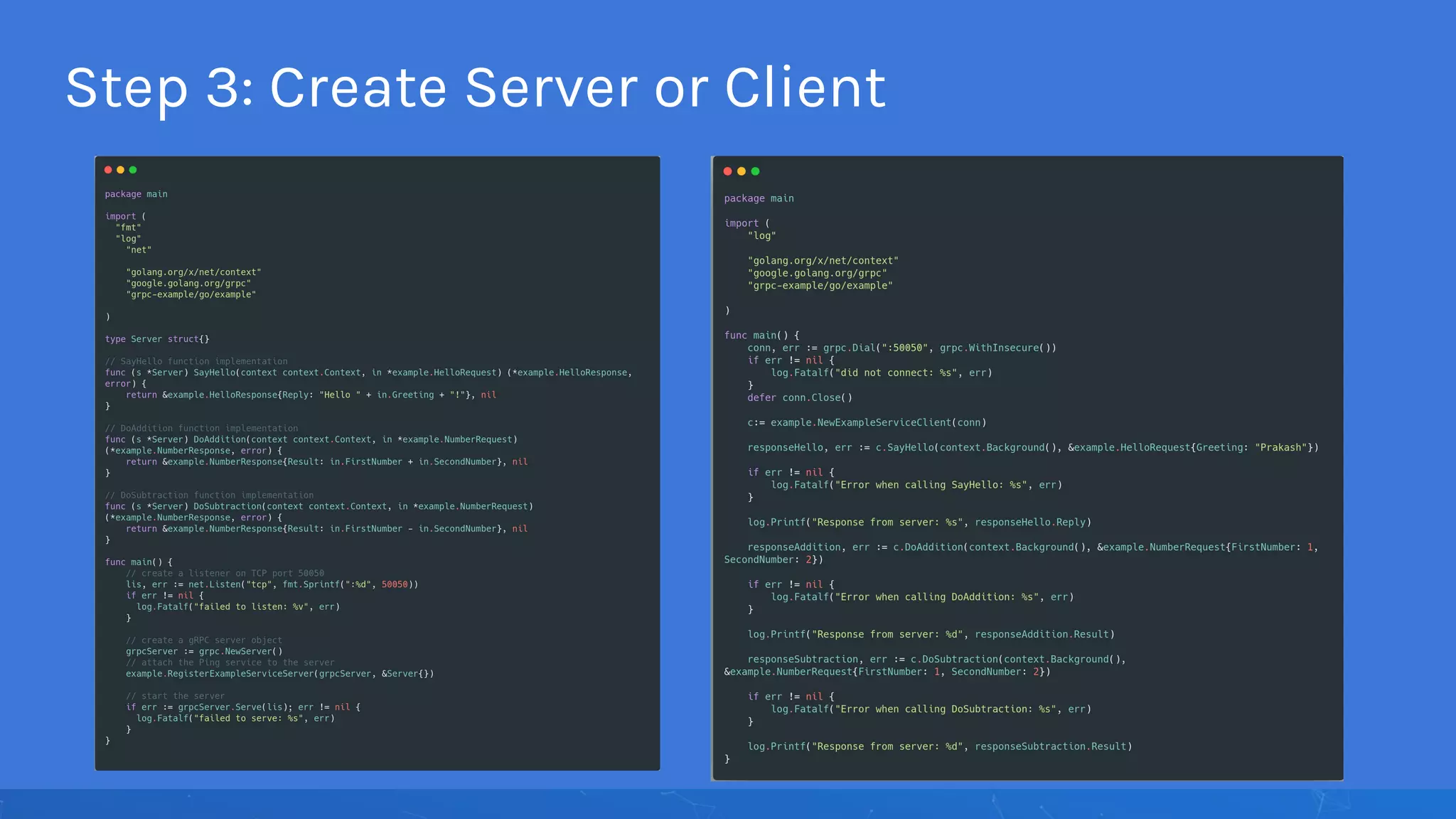The height and width of the screenshot is (819, 1456).
Task: Click the '// DoAddition function implementation' comment
Action: click(201, 428)
